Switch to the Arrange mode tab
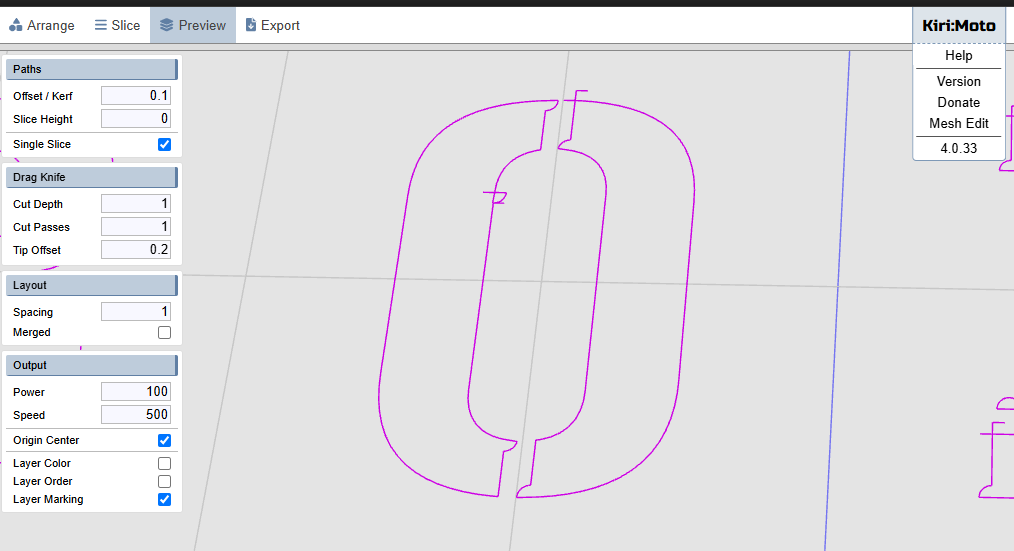 click(42, 25)
